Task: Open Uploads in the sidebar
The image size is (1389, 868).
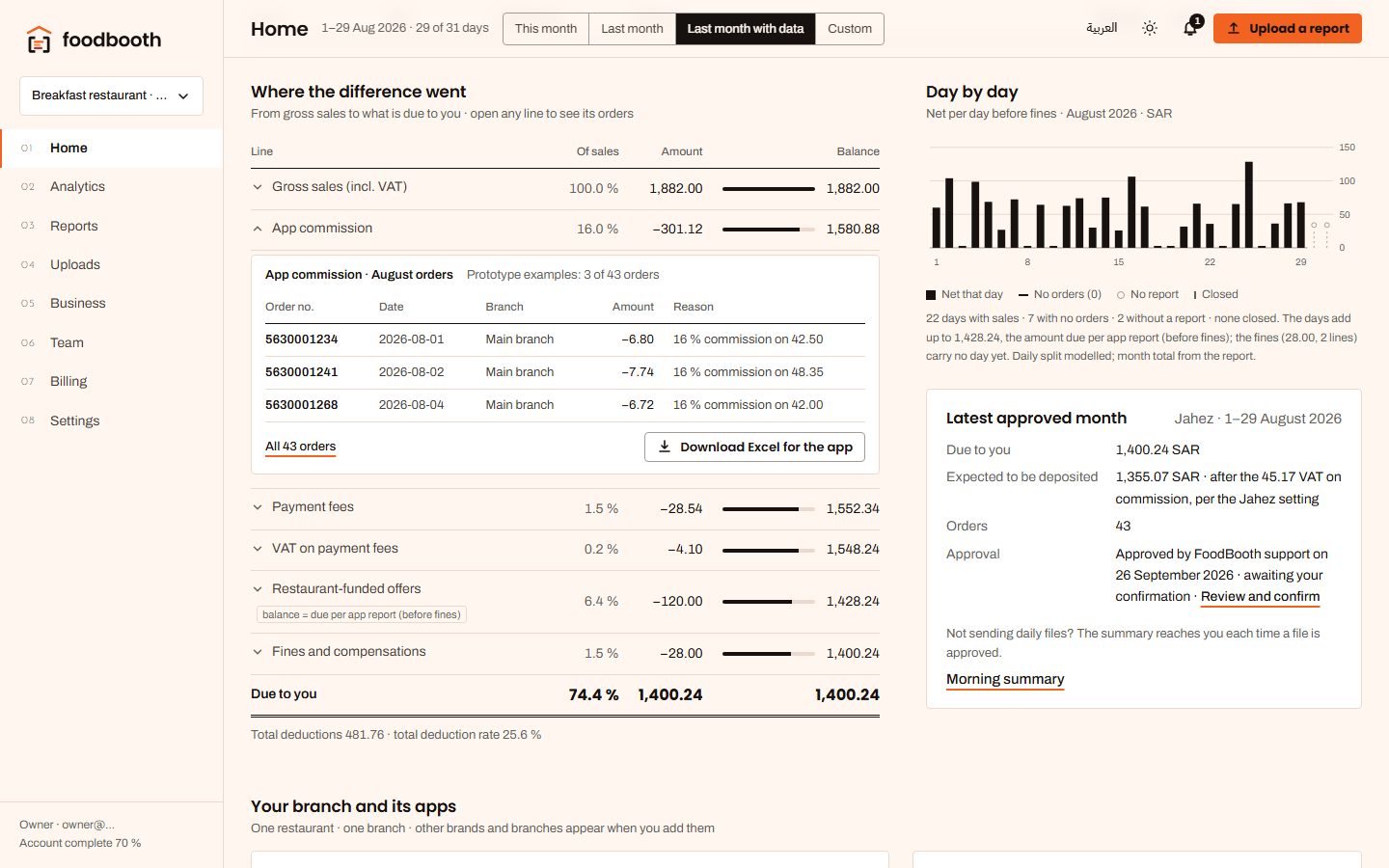Action: coord(111,264)
